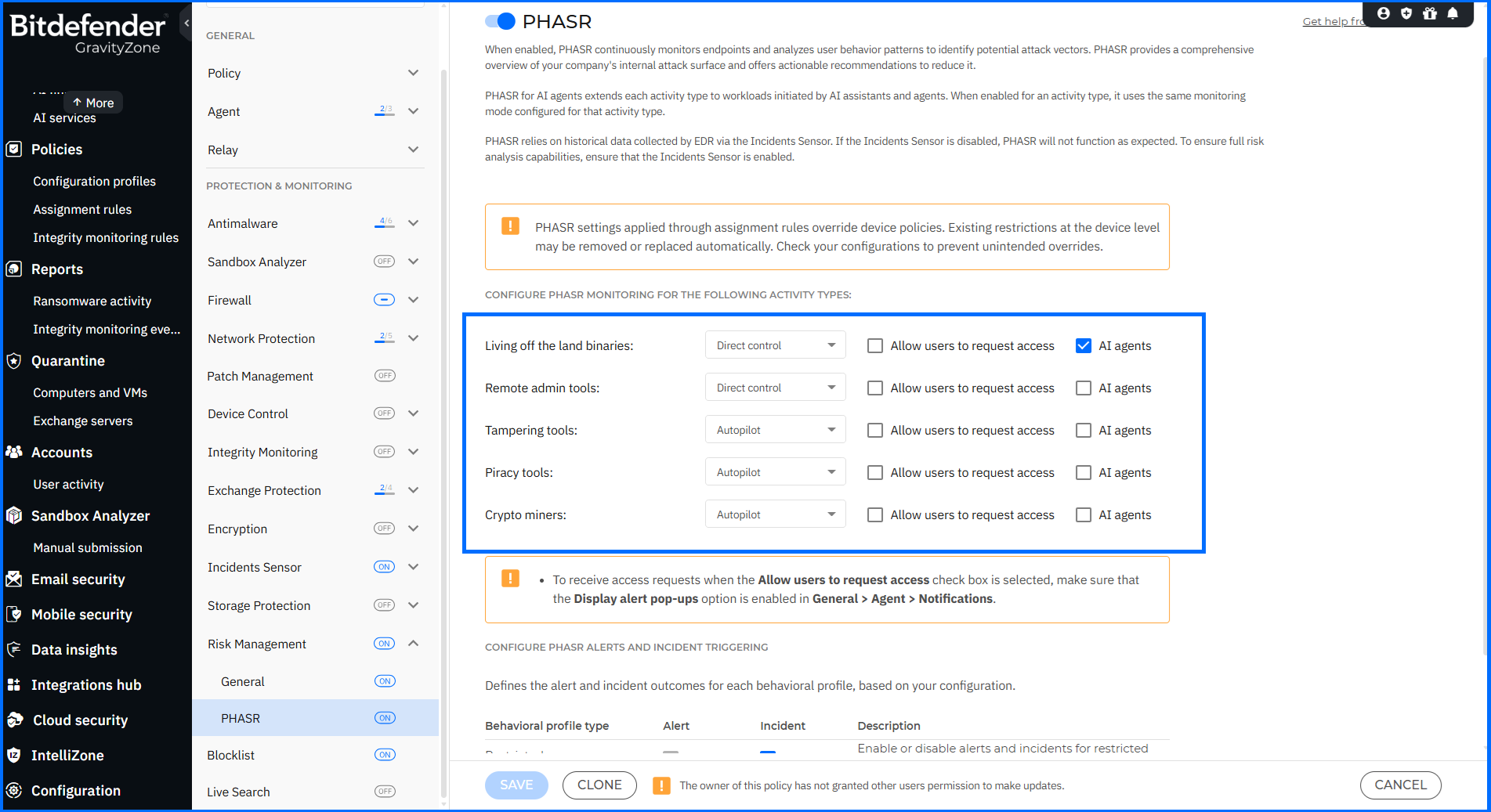This screenshot has width=1491, height=812.
Task: Open Ransomware activity report
Action: click(92, 301)
